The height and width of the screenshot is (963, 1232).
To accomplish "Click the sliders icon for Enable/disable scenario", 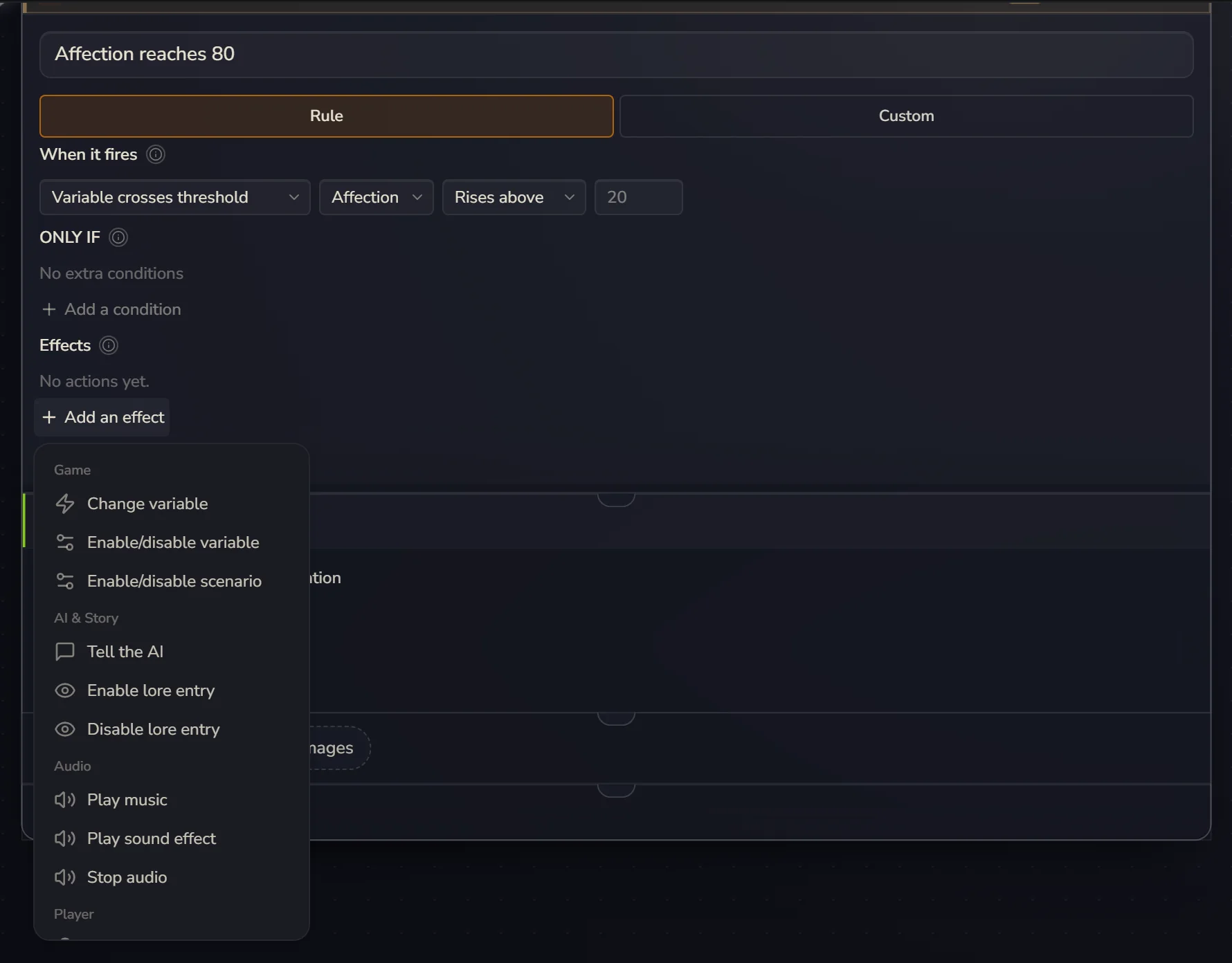I will click(x=65, y=581).
